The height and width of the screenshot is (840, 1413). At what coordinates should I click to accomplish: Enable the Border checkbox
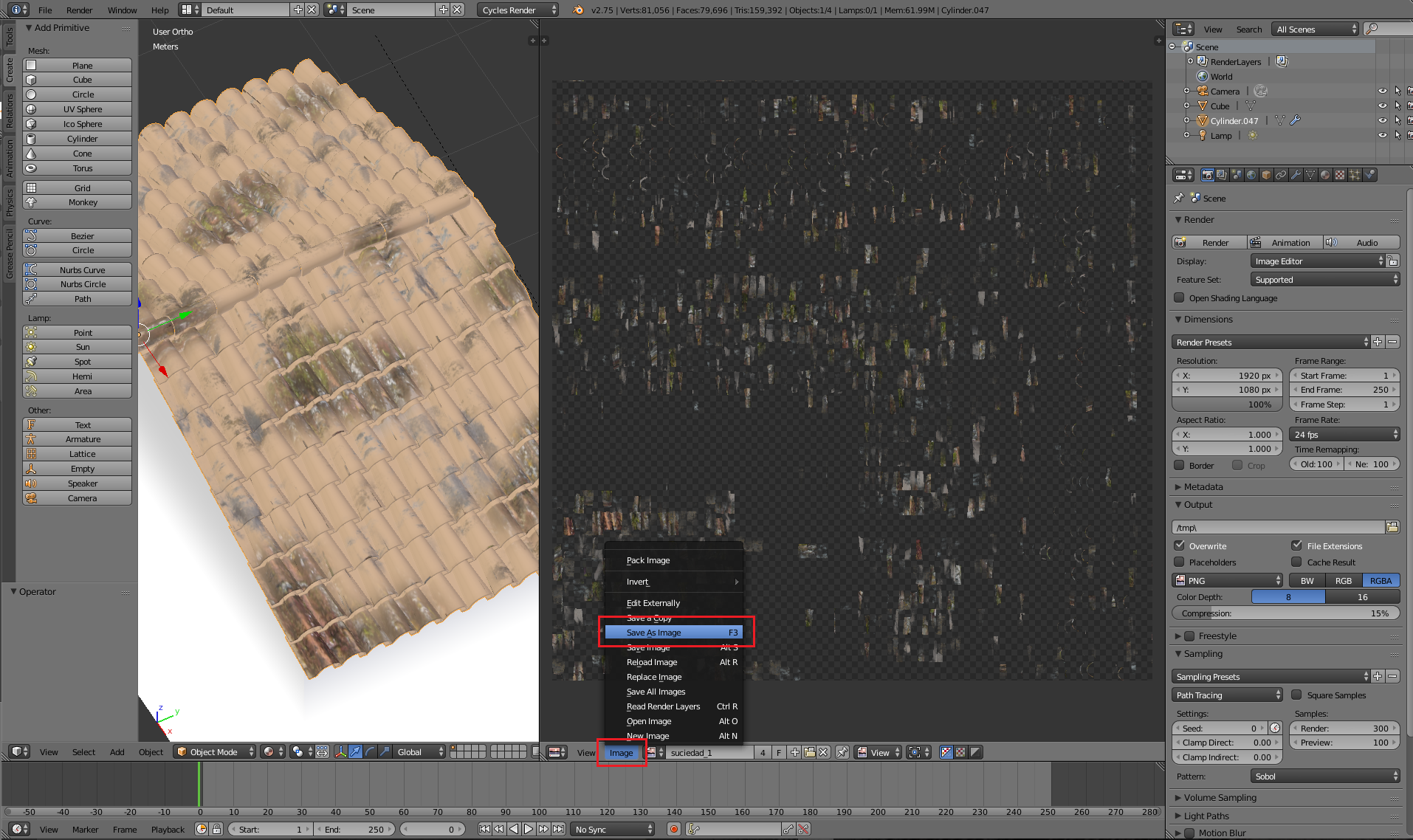click(x=1180, y=465)
